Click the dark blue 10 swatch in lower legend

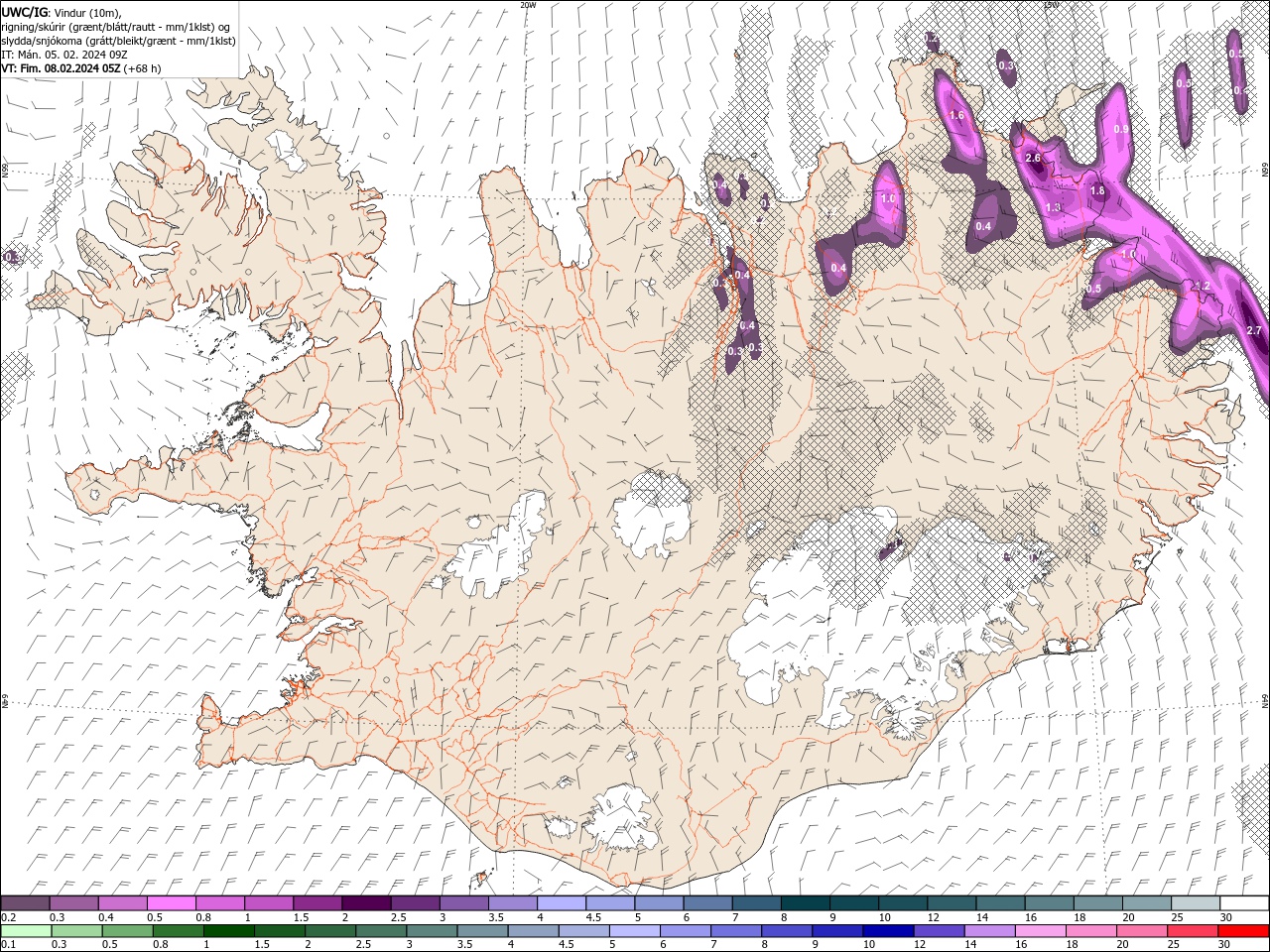tap(887, 931)
